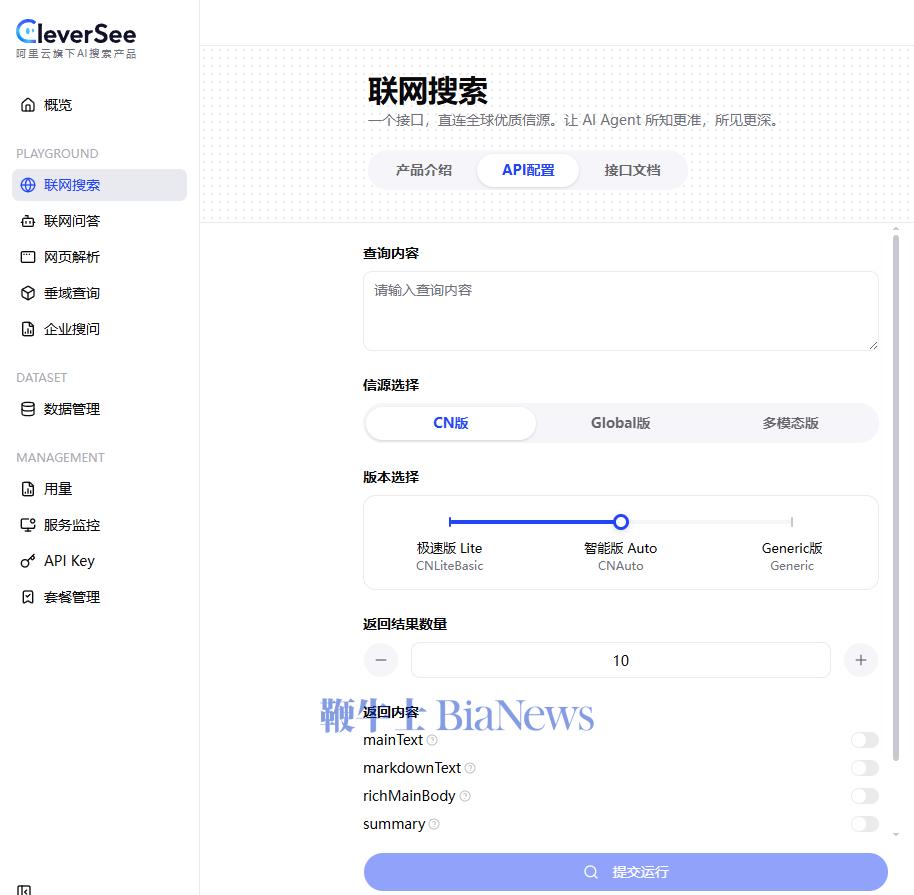The image size is (914, 895).
Task: Go to 联网问答 in the sidebar
Action: tap(99, 221)
